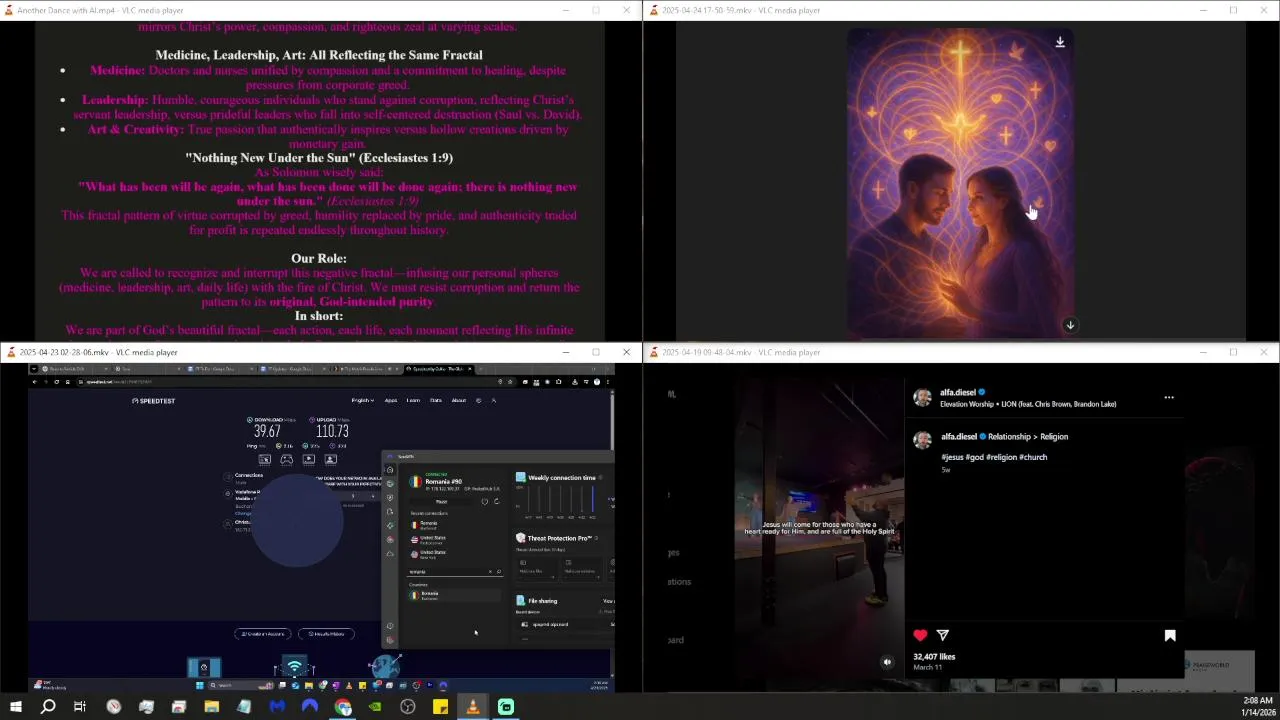Screen dimensions: 1280x720
Task: Select VLC media player taskbar icon
Action: tap(473, 707)
